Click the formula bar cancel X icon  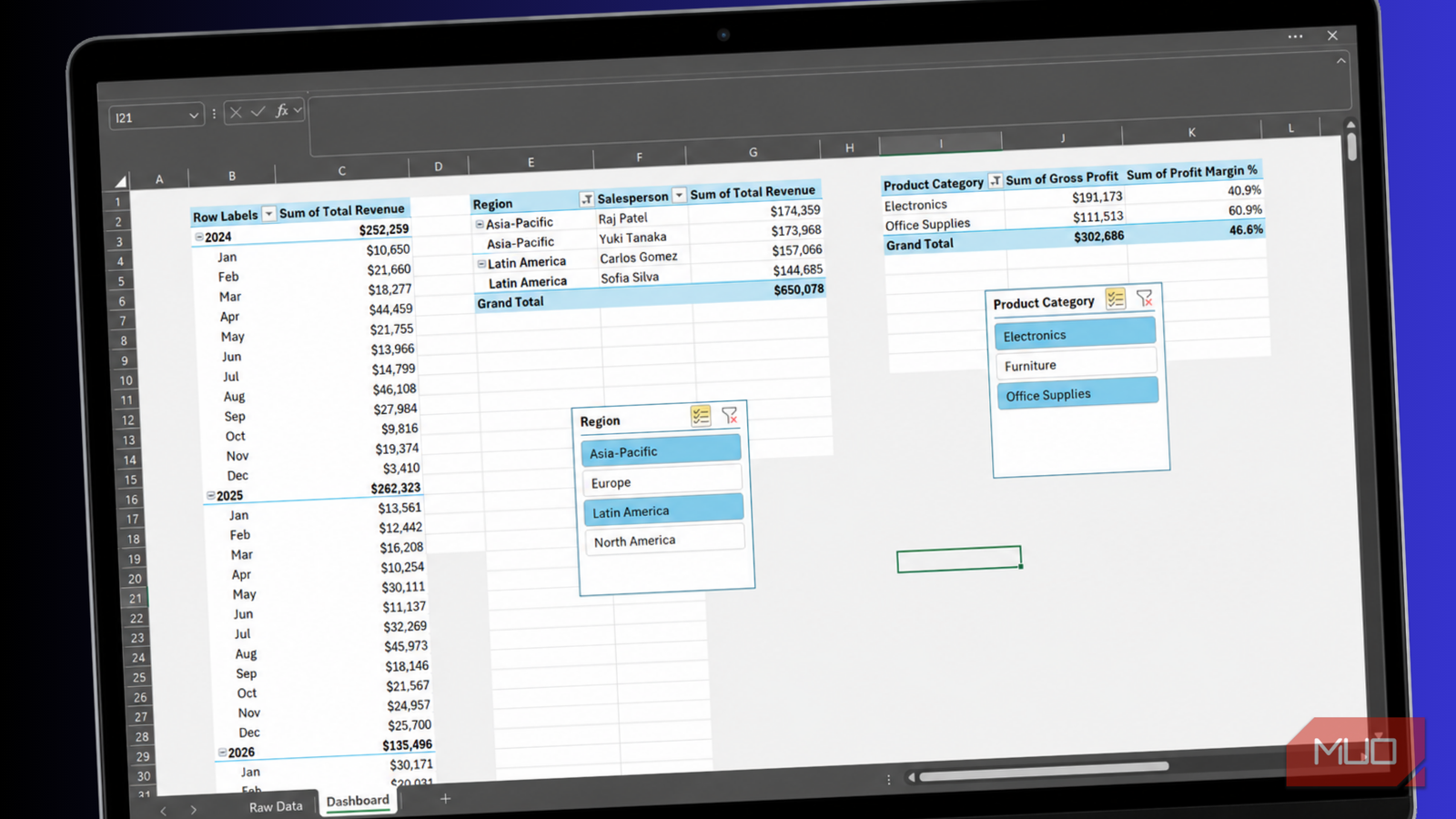click(236, 113)
